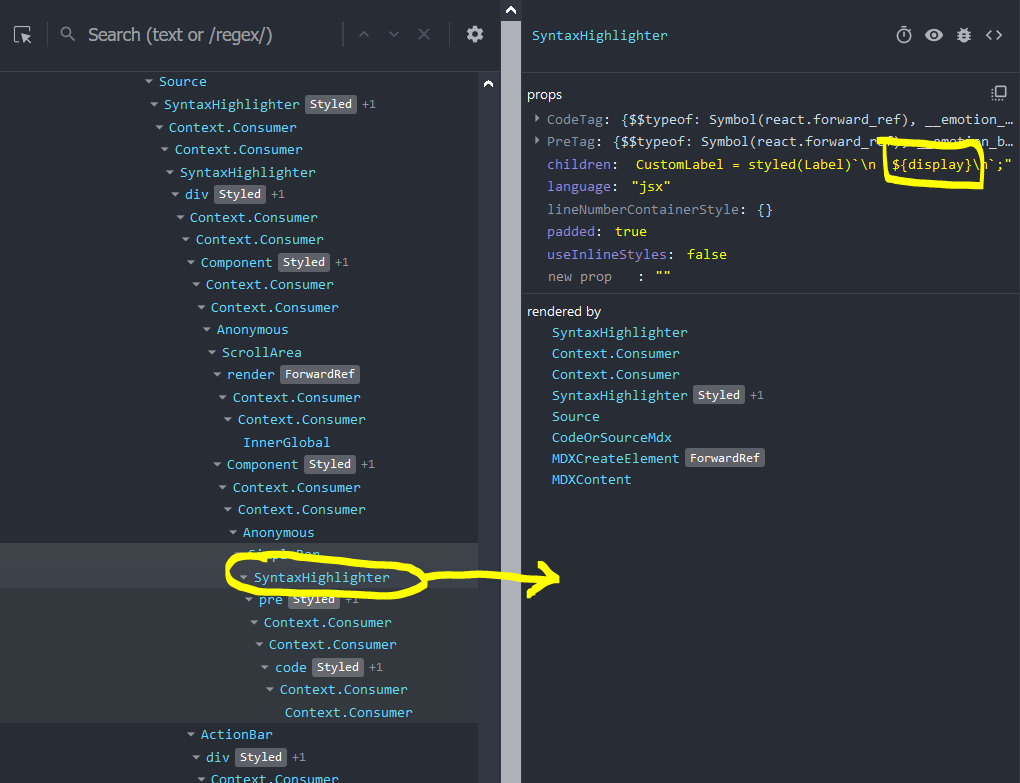This screenshot has width=1020, height=783.
Task: Toggle useInlineStyles prop to true
Action: tap(706, 254)
